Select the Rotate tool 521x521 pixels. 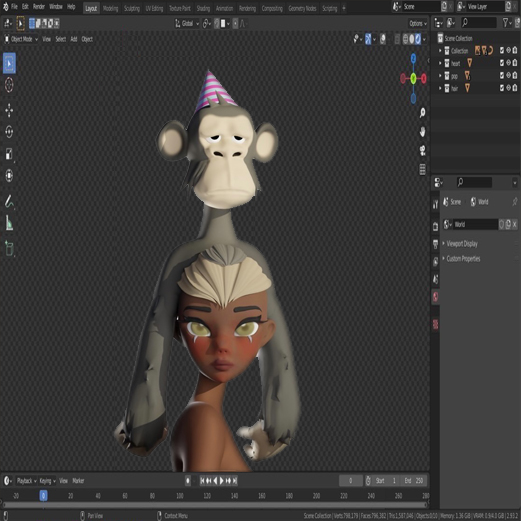[9, 132]
